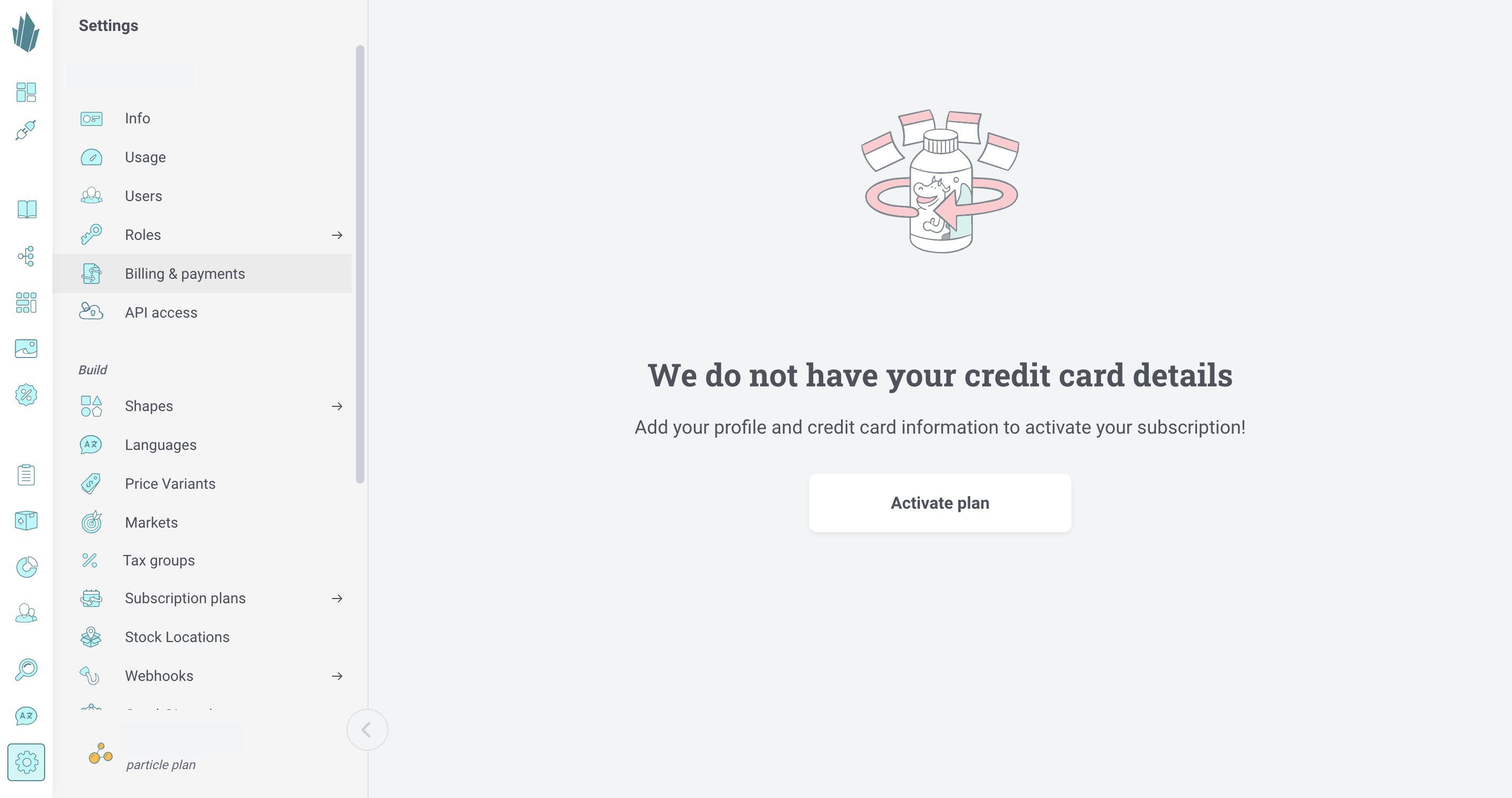This screenshot has height=798, width=1512.
Task: Click the collapse sidebar arrow
Action: (367, 730)
